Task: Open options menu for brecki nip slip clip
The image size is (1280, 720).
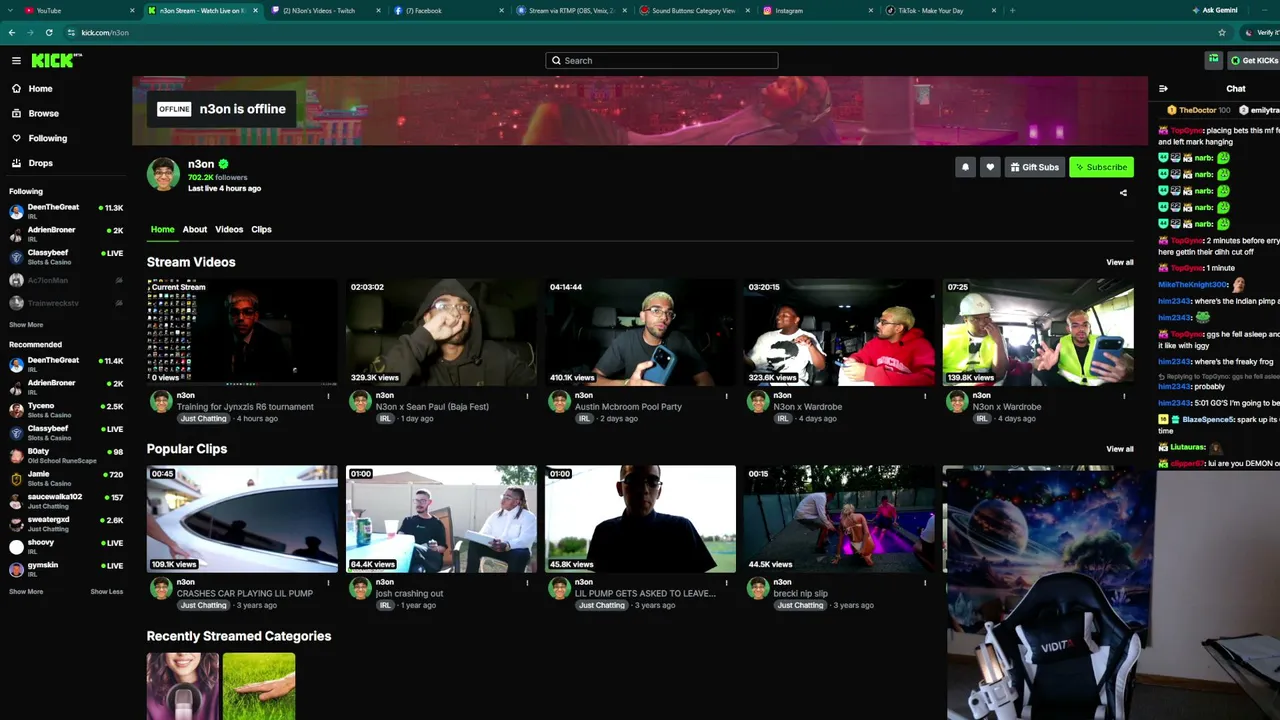Action: (x=925, y=582)
